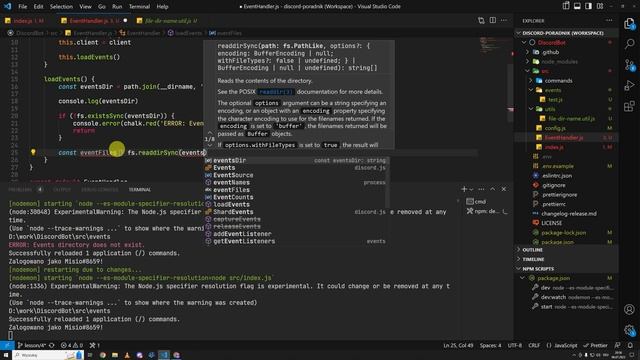The height and width of the screenshot is (360, 640).
Task: Click the open changes icon in editor toolbar
Action: pyautogui.click(x=481, y=20)
